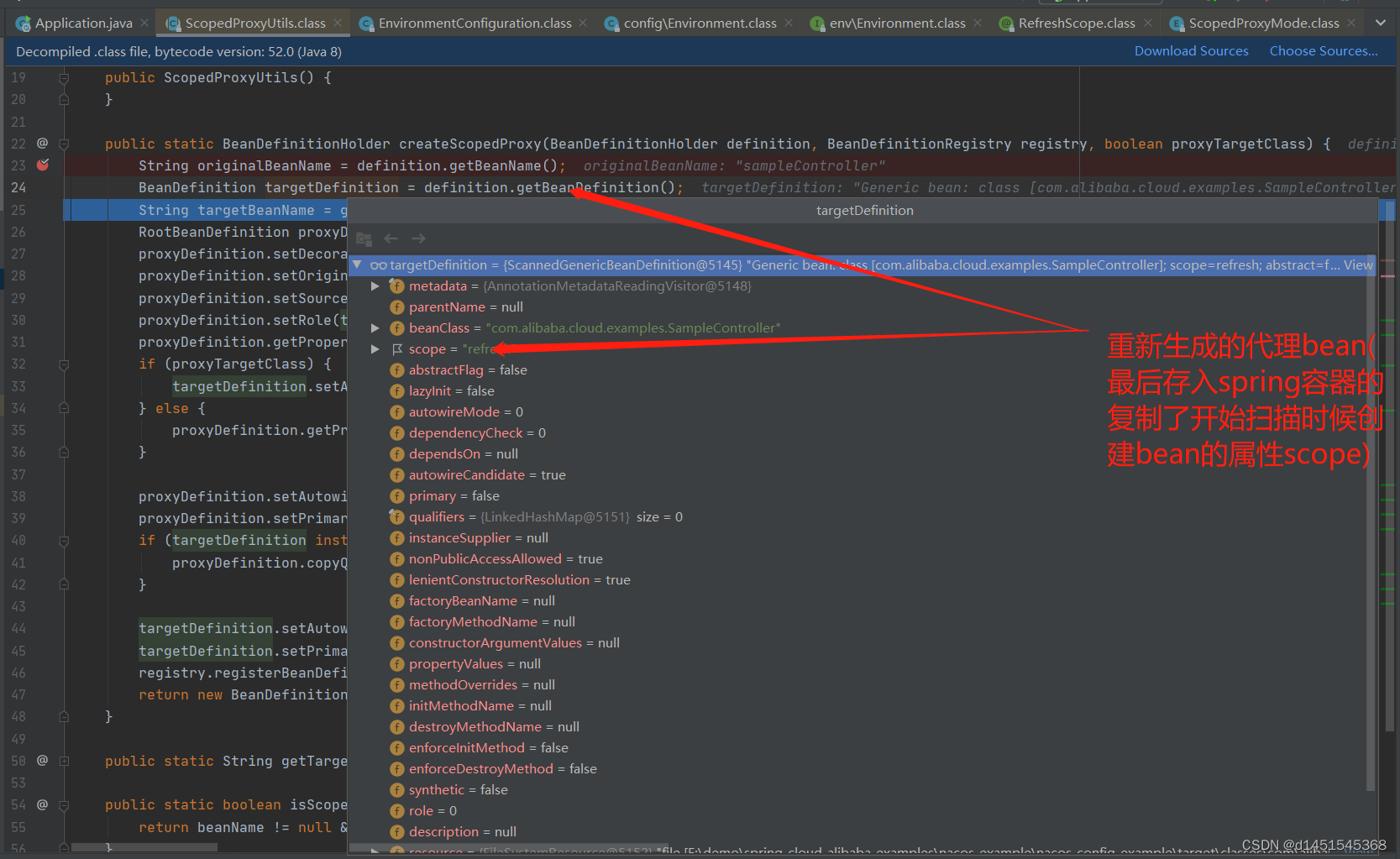Click the Application.java tab file icon
The width and height of the screenshot is (1400, 859).
[x=24, y=24]
